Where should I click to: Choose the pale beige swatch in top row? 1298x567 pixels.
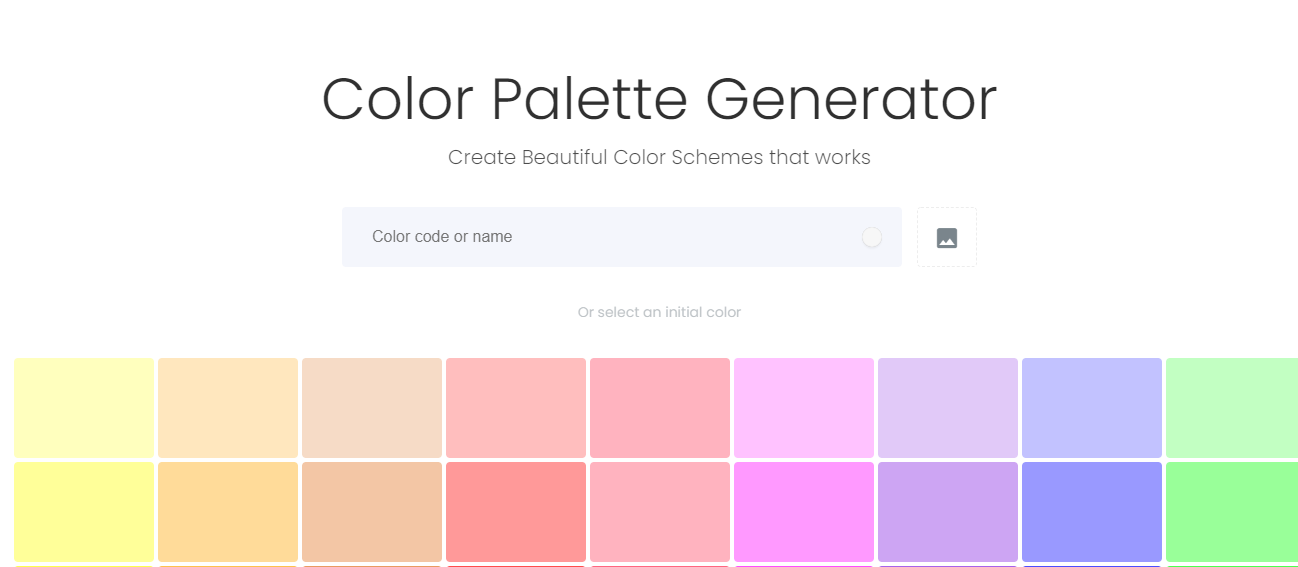[372, 408]
